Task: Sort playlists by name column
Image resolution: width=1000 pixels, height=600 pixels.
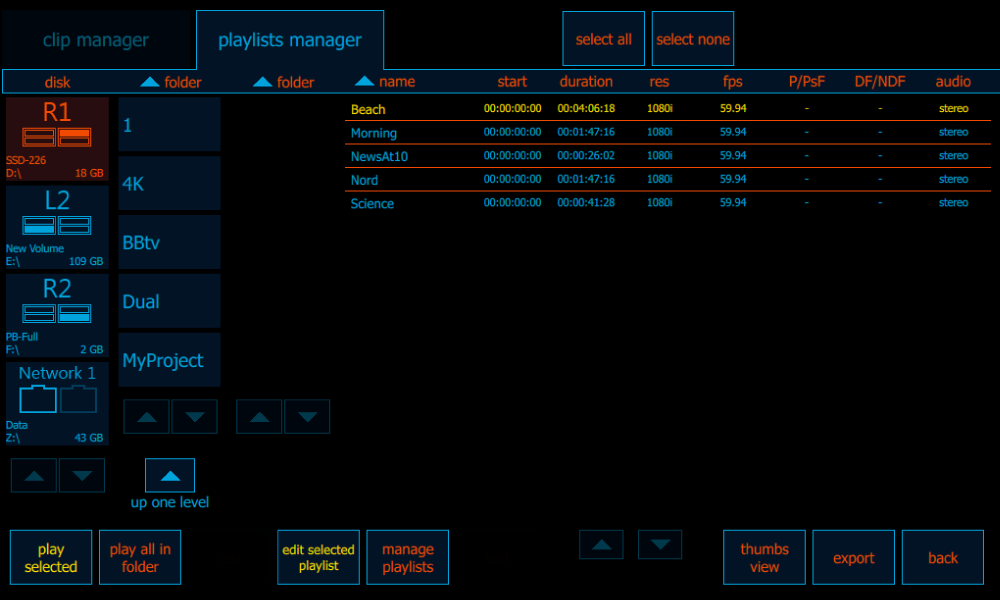Action: tap(385, 81)
